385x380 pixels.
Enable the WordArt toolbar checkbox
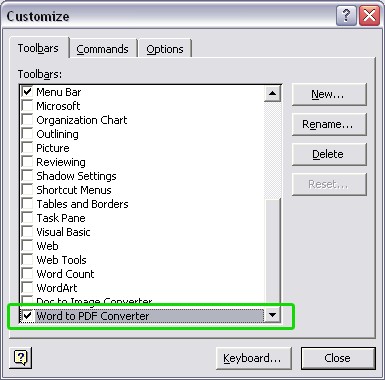[27, 287]
